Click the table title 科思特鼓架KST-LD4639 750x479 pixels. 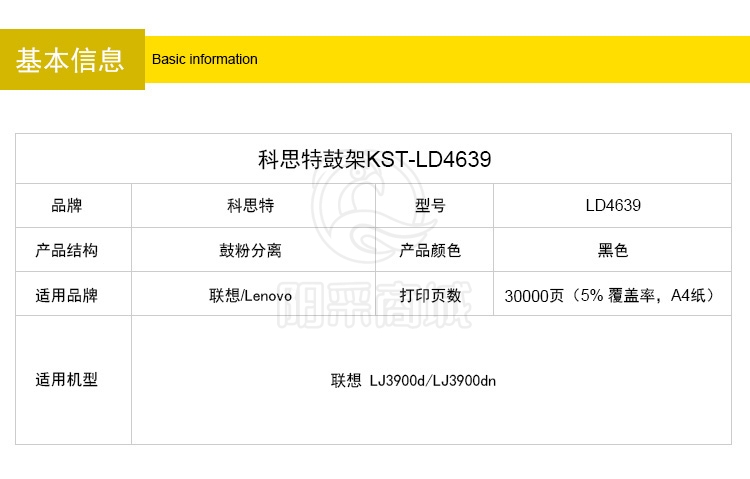tap(375, 159)
